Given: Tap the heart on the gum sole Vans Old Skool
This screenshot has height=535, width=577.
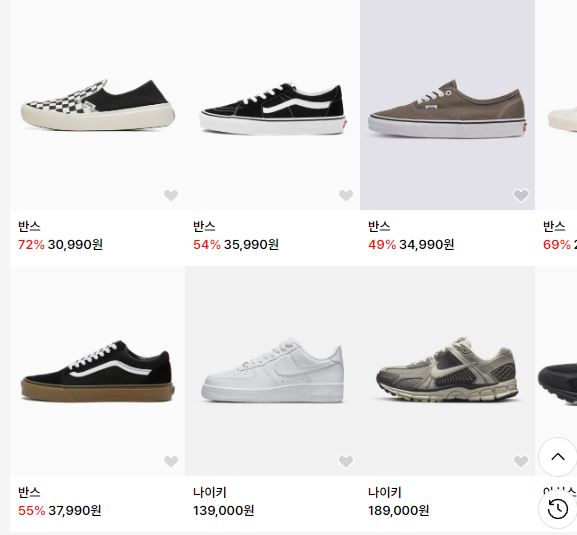Looking at the screenshot, I should 171,461.
